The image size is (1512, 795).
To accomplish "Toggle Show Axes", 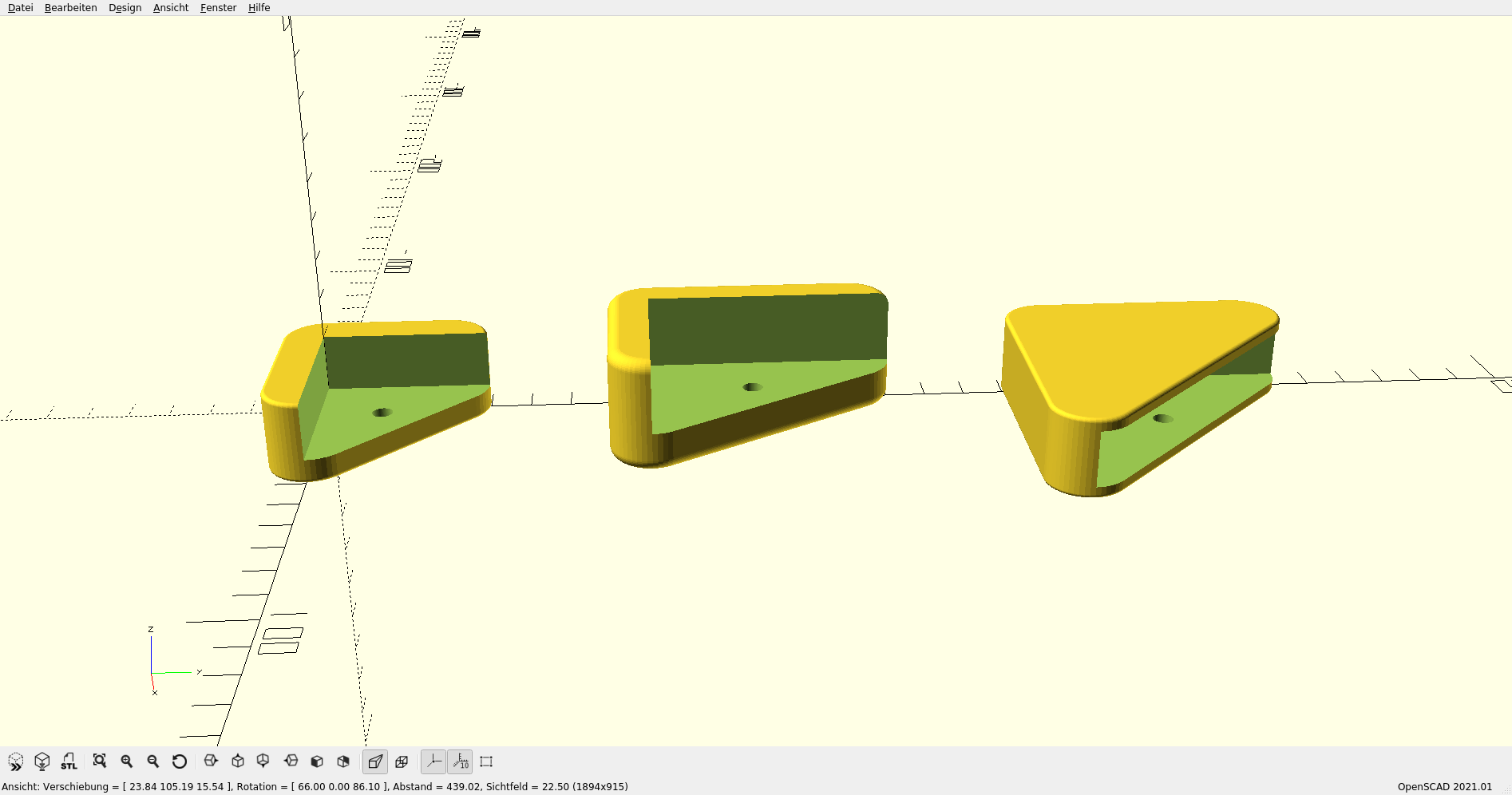I will click(433, 761).
